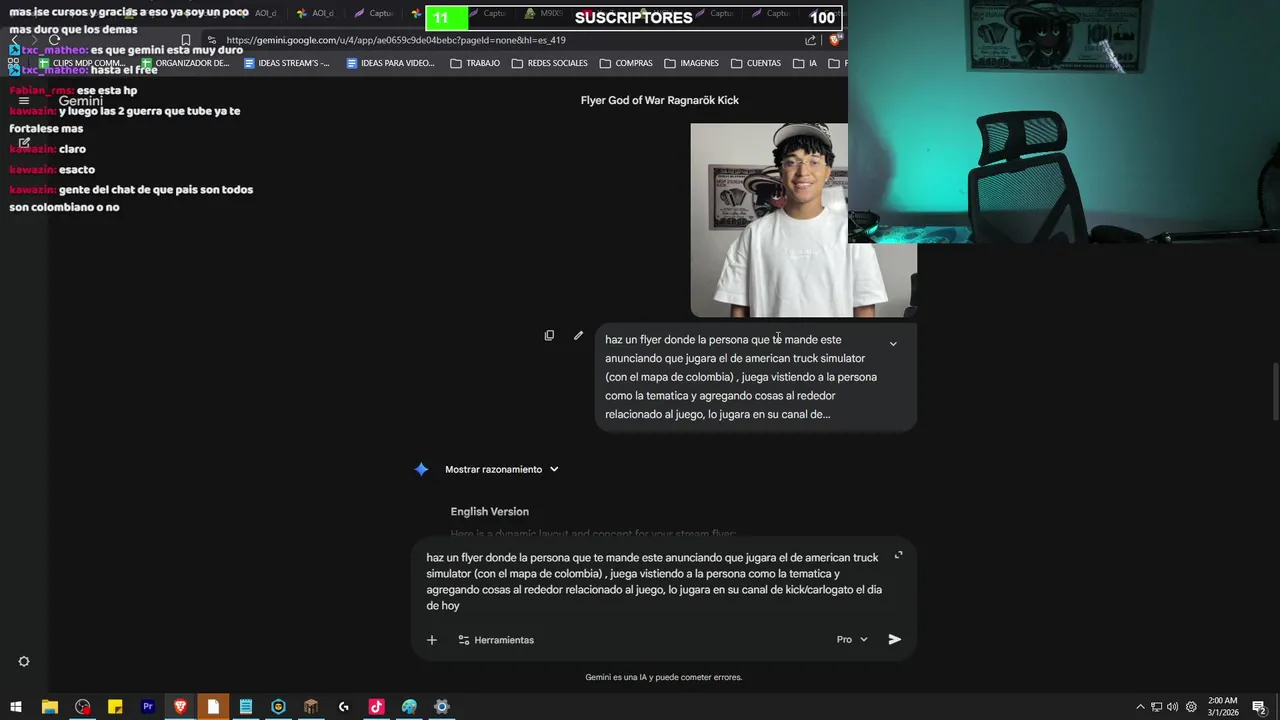
Task: Click inside the prompt text input field
Action: [654, 582]
